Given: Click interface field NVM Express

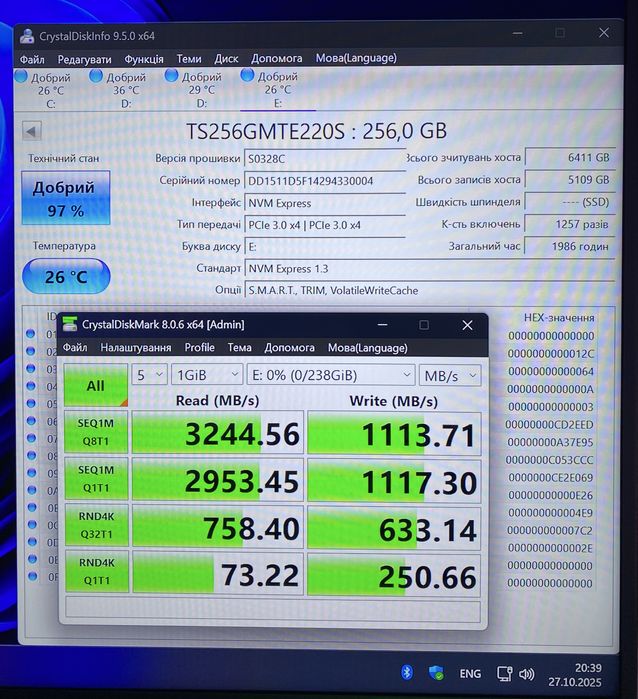Looking at the screenshot, I should point(325,203).
